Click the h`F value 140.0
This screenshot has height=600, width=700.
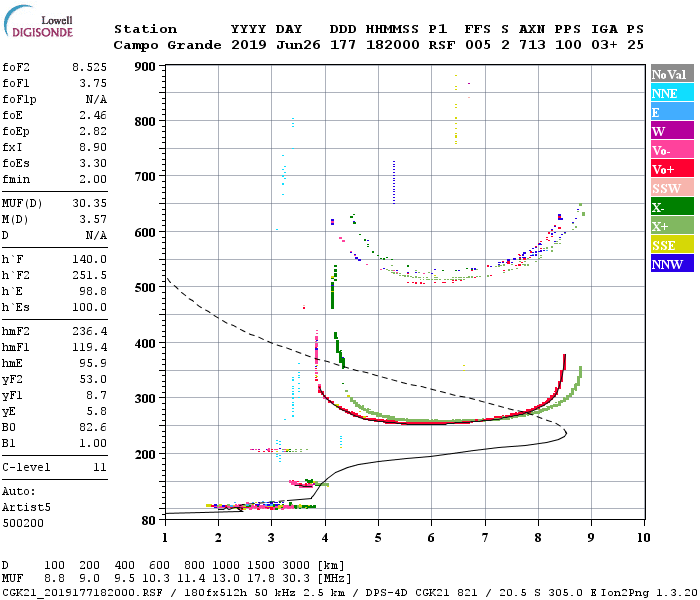89,259
